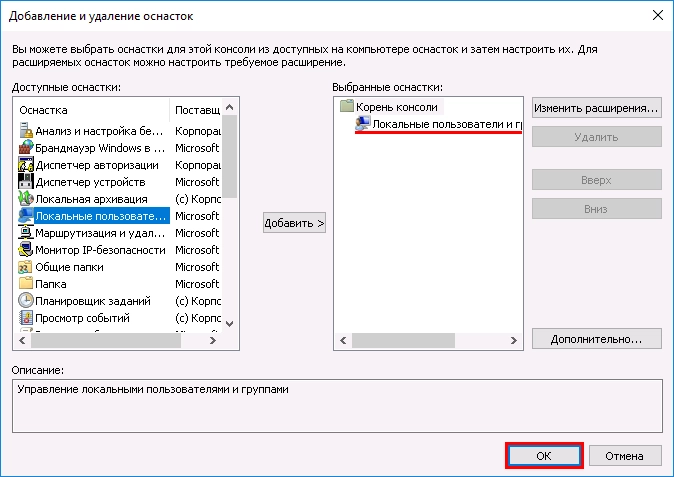Image resolution: width=674 pixels, height=477 pixels.
Task: Select the Брандмауэр Windows snap-in icon
Action: [26, 148]
